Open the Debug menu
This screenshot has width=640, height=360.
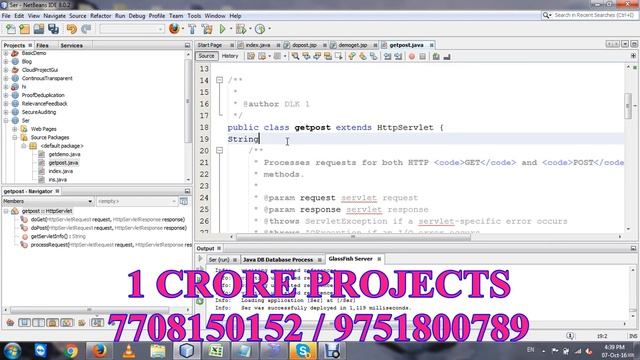[137, 16]
